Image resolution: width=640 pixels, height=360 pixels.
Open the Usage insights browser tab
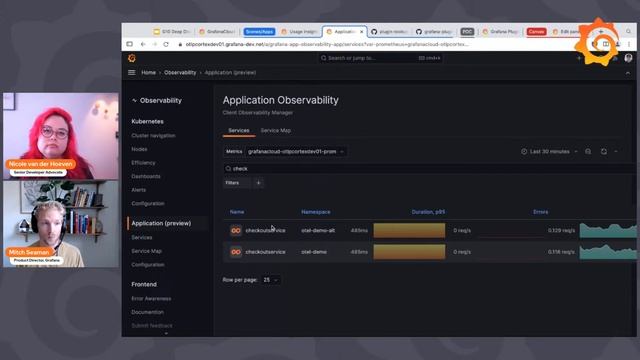(299, 31)
